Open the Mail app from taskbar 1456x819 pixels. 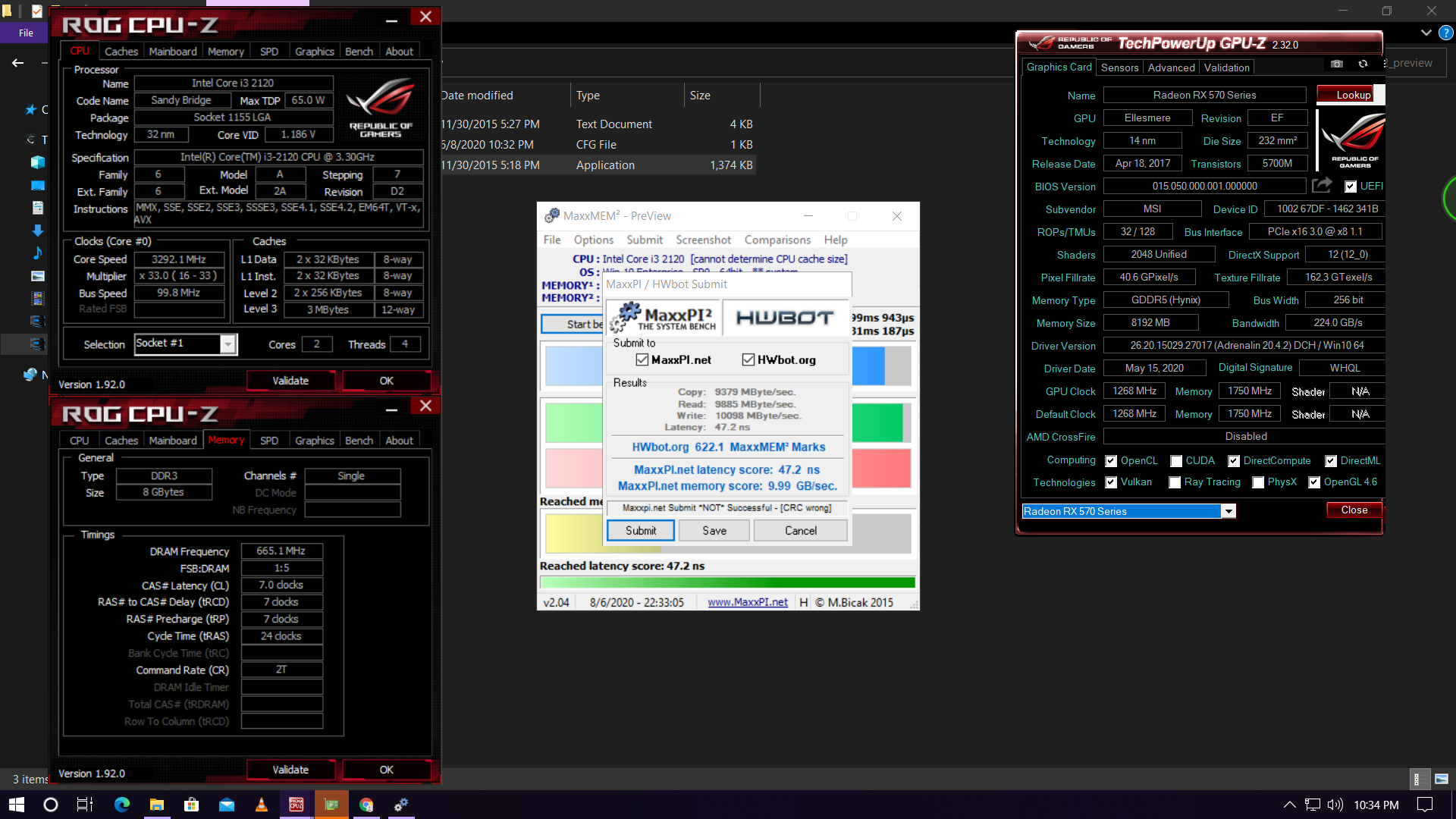[227, 805]
